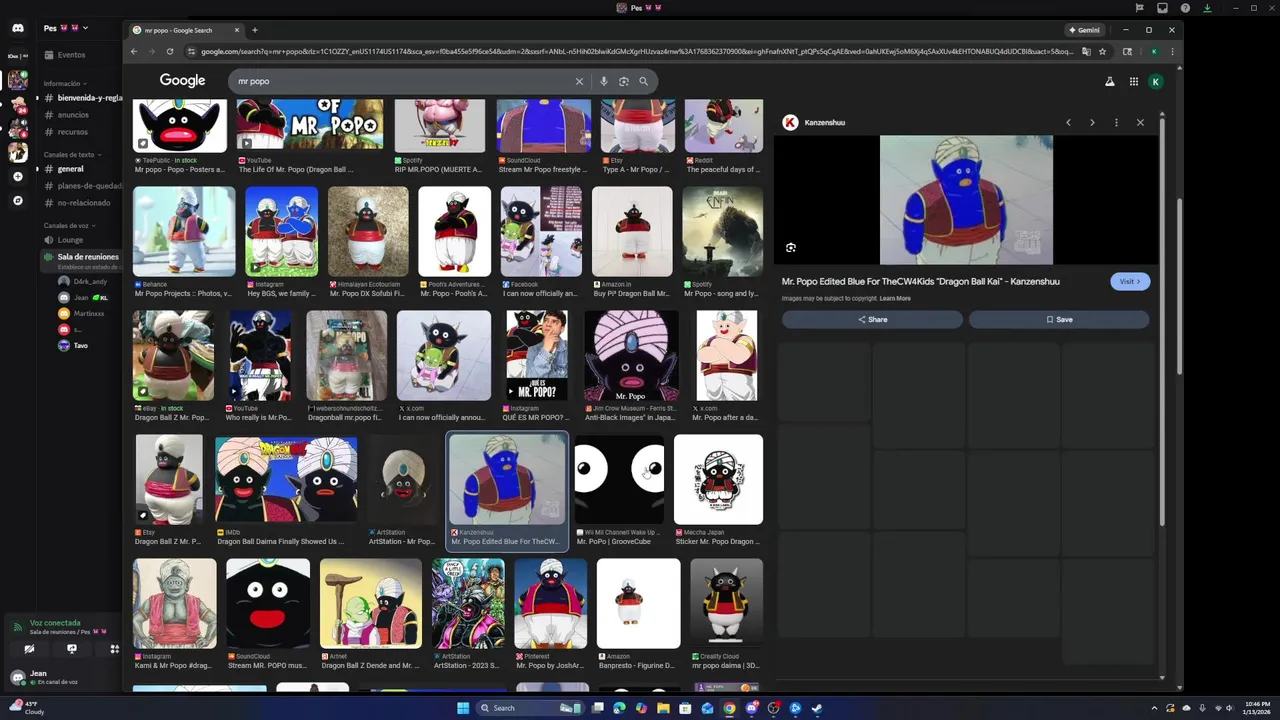The image size is (1280, 720).
Task: Close the image preview panel
Action: point(1140,122)
